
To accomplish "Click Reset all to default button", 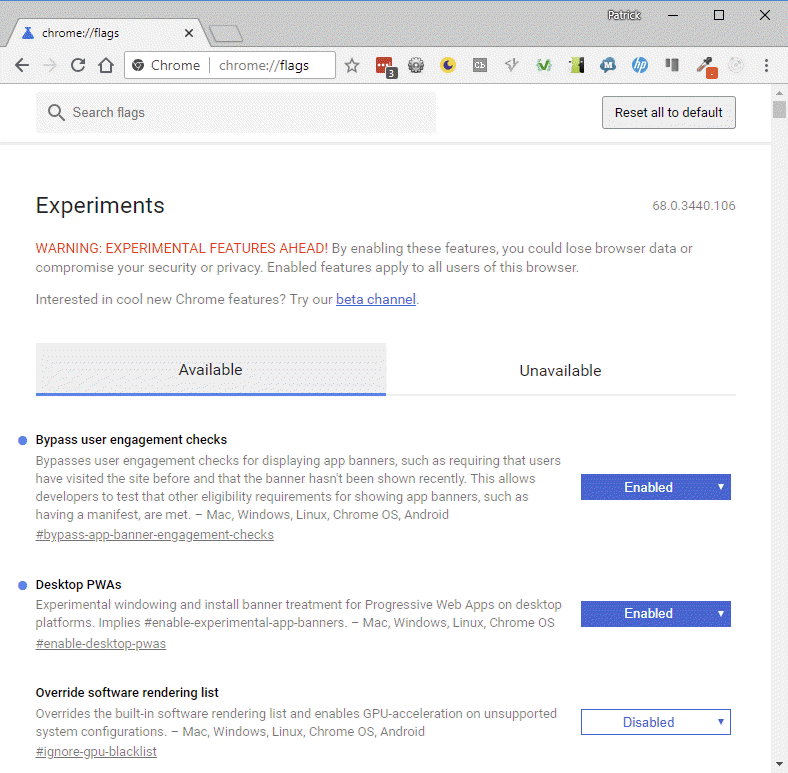I will click(x=668, y=112).
